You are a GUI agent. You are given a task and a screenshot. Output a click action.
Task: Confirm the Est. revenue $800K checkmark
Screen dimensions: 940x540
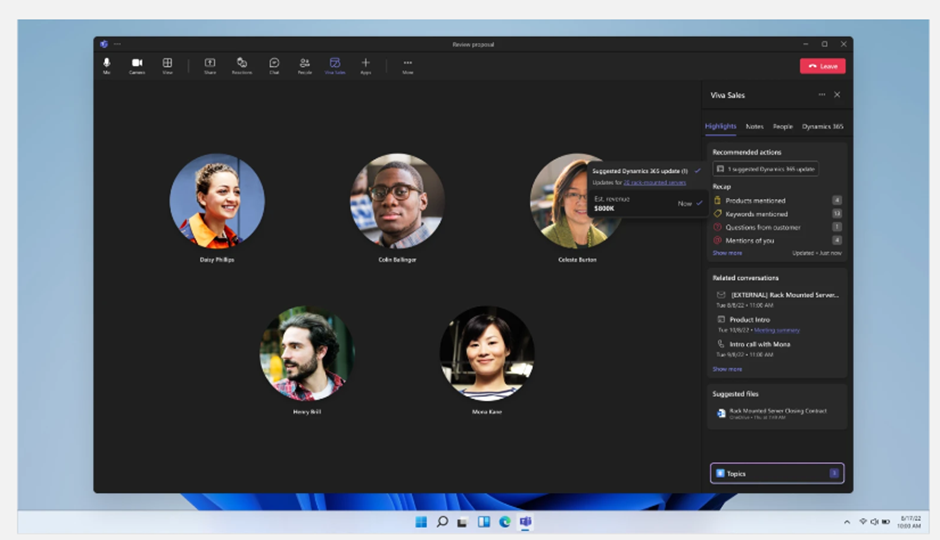point(699,203)
